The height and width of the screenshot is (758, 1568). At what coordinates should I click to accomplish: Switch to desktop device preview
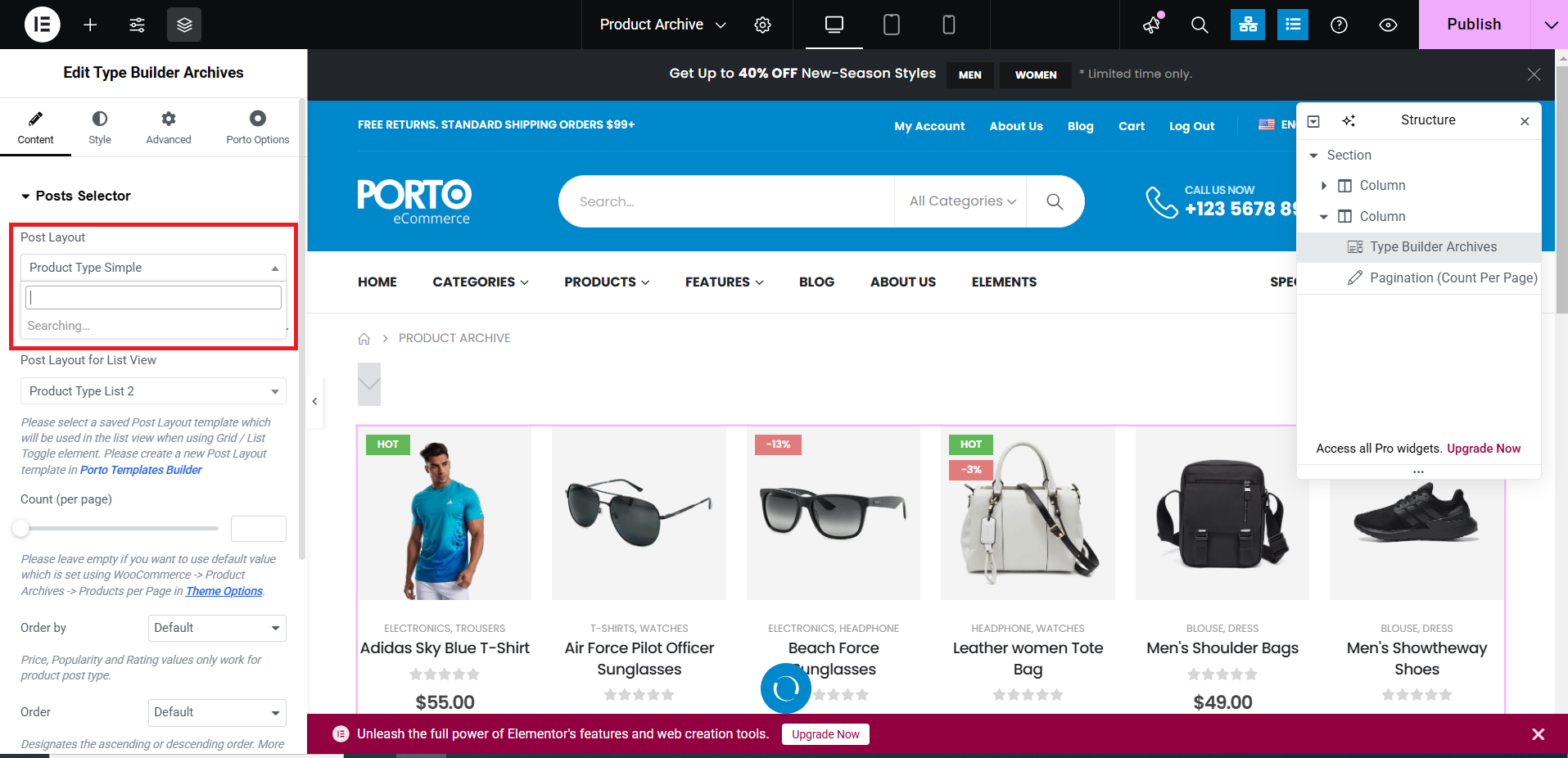point(834,25)
